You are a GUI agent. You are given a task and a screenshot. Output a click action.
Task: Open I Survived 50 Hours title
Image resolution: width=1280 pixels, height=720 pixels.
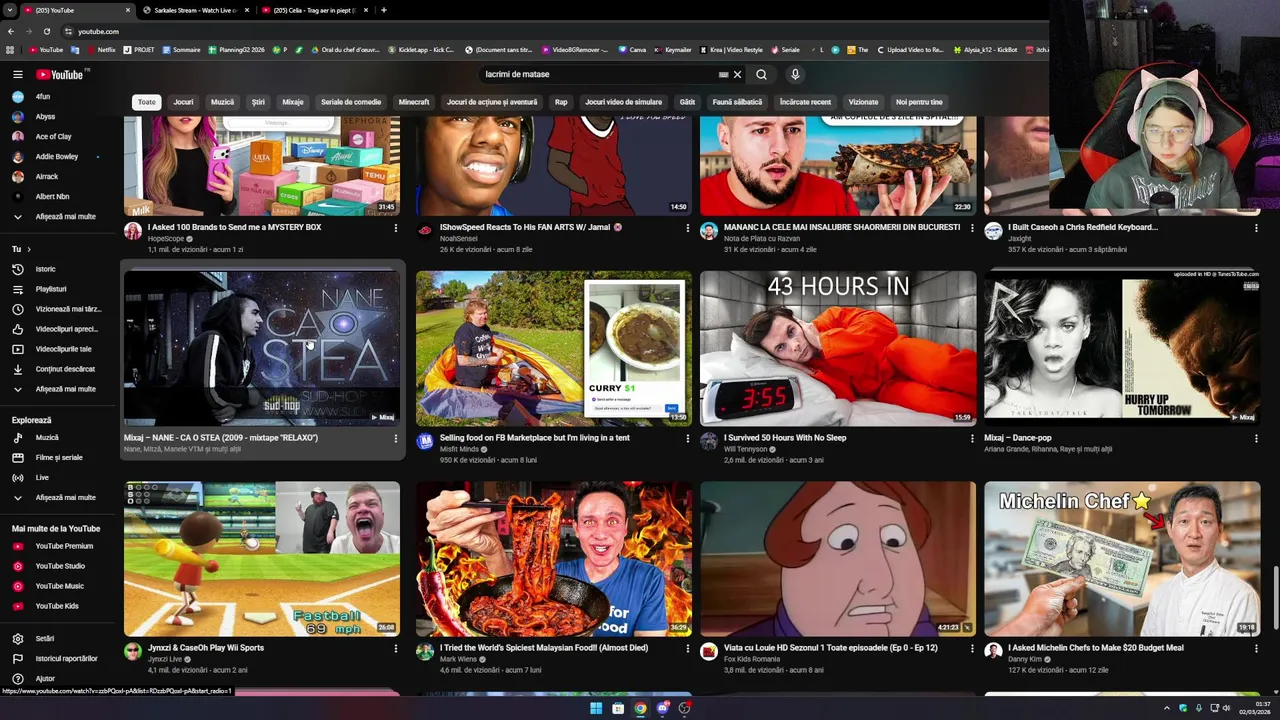[785, 438]
